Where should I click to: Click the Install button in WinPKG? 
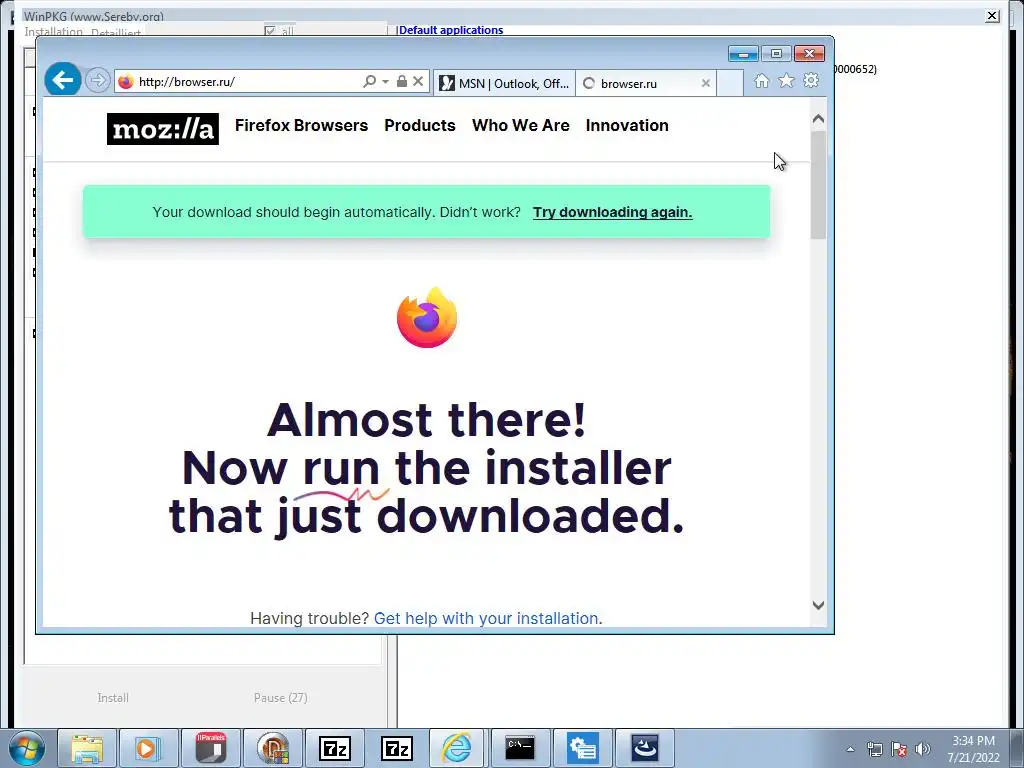(113, 698)
